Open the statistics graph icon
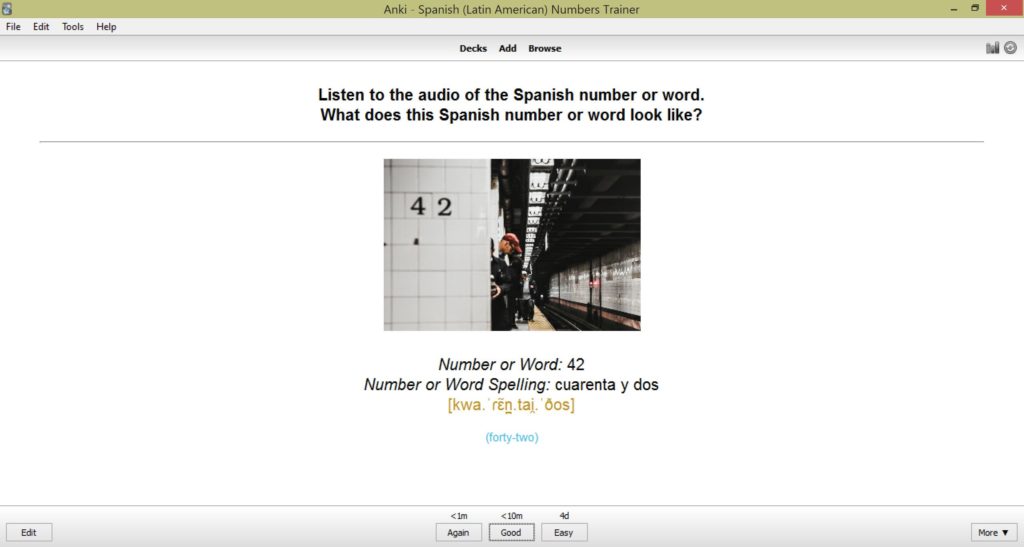 [992, 48]
